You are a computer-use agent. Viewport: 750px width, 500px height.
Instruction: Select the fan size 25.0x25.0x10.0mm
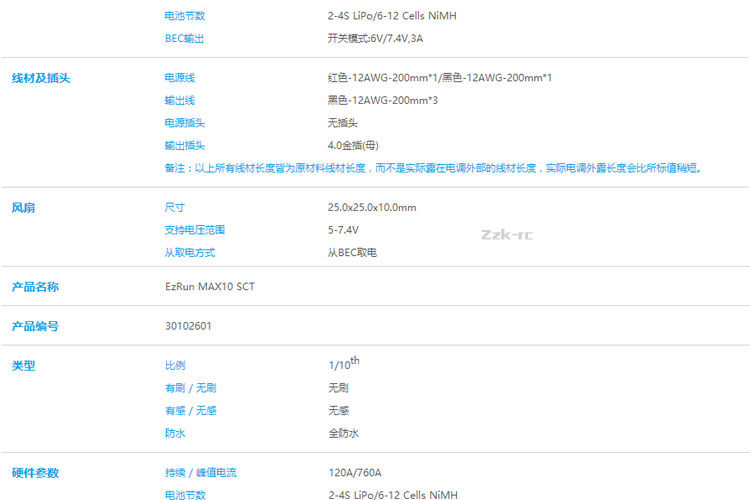pyautogui.click(x=371, y=208)
